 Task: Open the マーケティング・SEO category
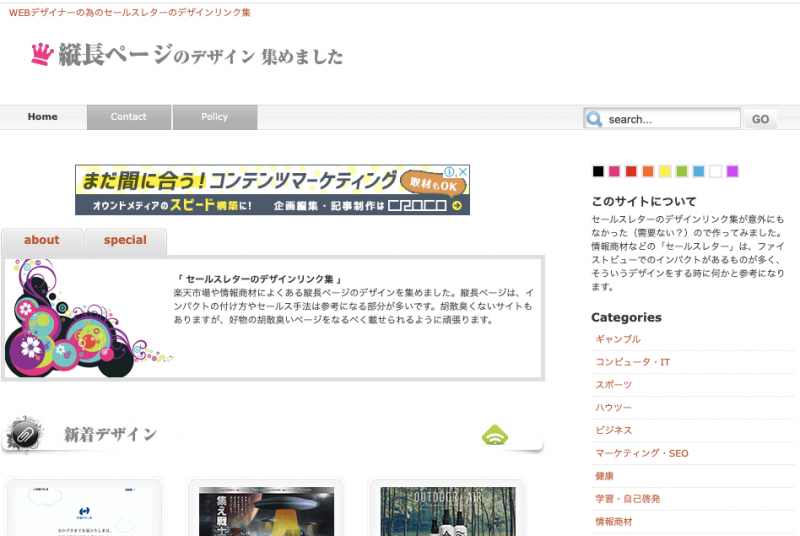tap(641, 453)
